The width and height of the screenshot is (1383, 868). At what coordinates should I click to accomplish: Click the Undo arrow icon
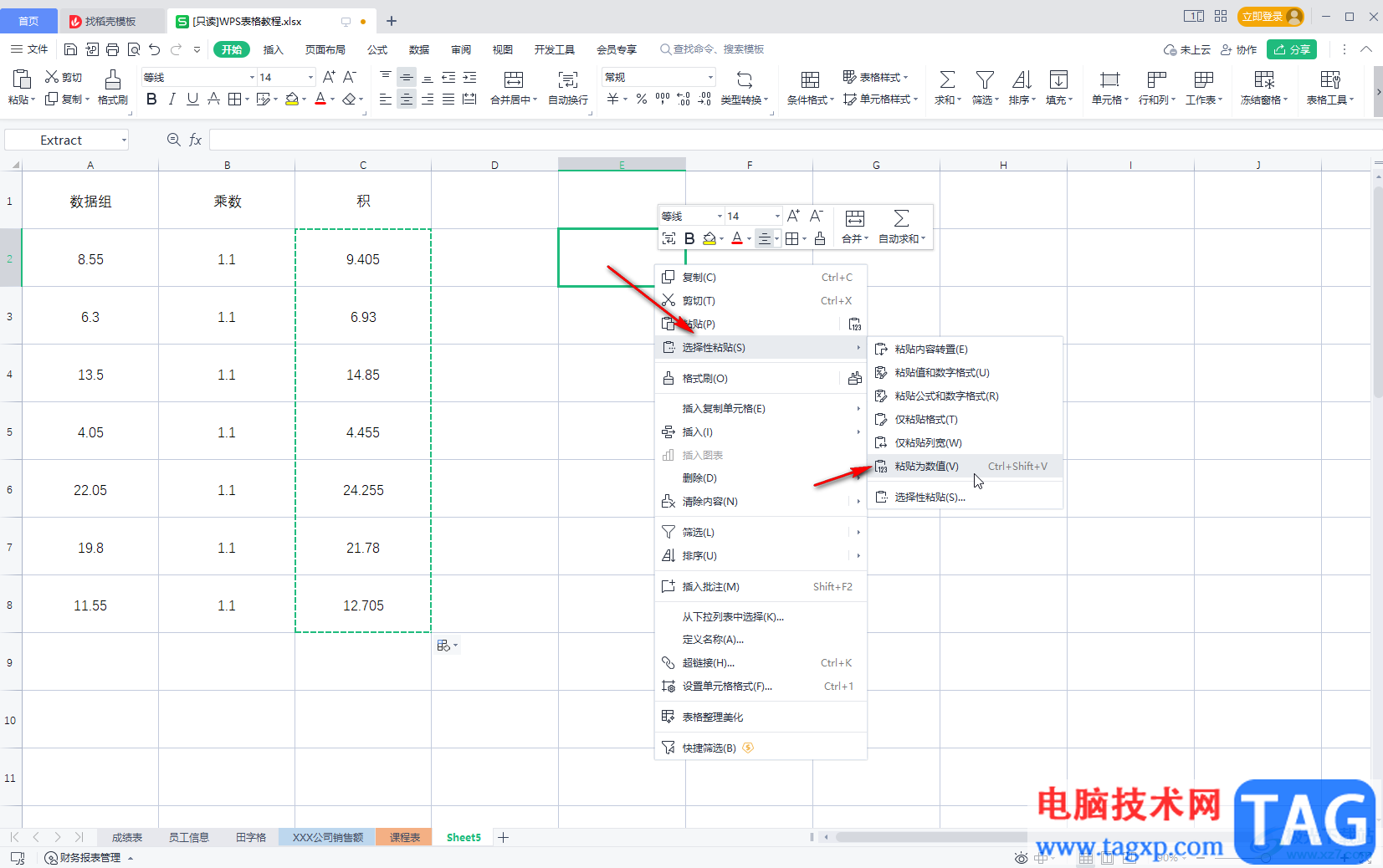(154, 49)
